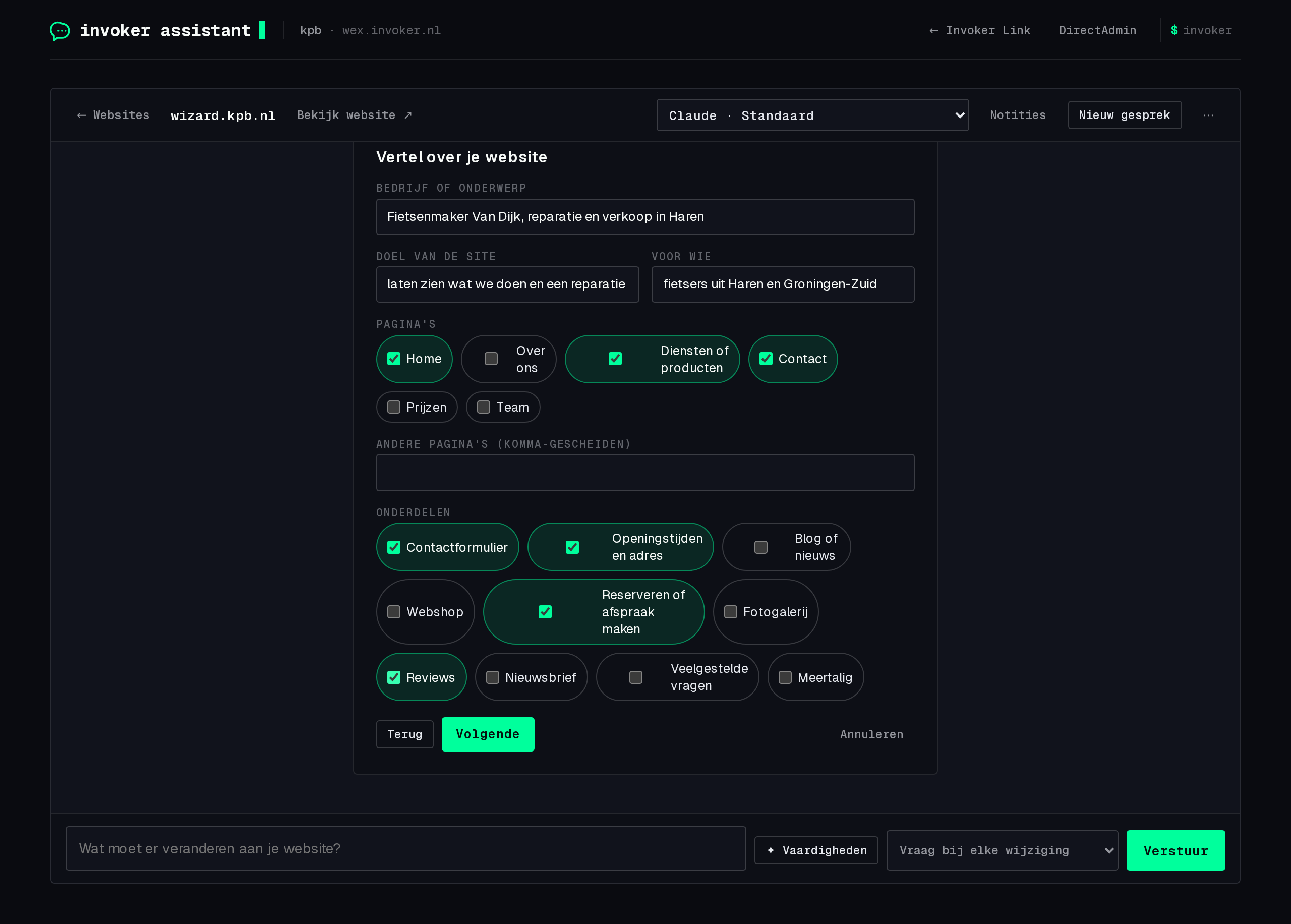1291x924 pixels.
Task: Open the three-dots more options menu
Action: pos(1208,115)
